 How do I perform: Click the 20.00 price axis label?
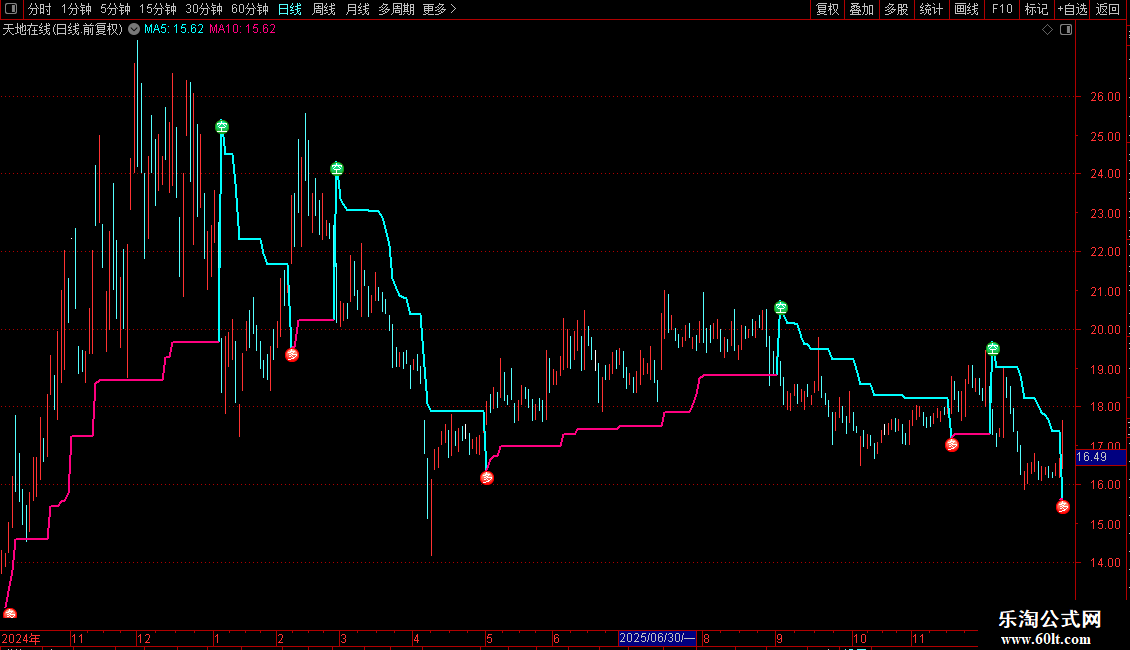click(1105, 330)
